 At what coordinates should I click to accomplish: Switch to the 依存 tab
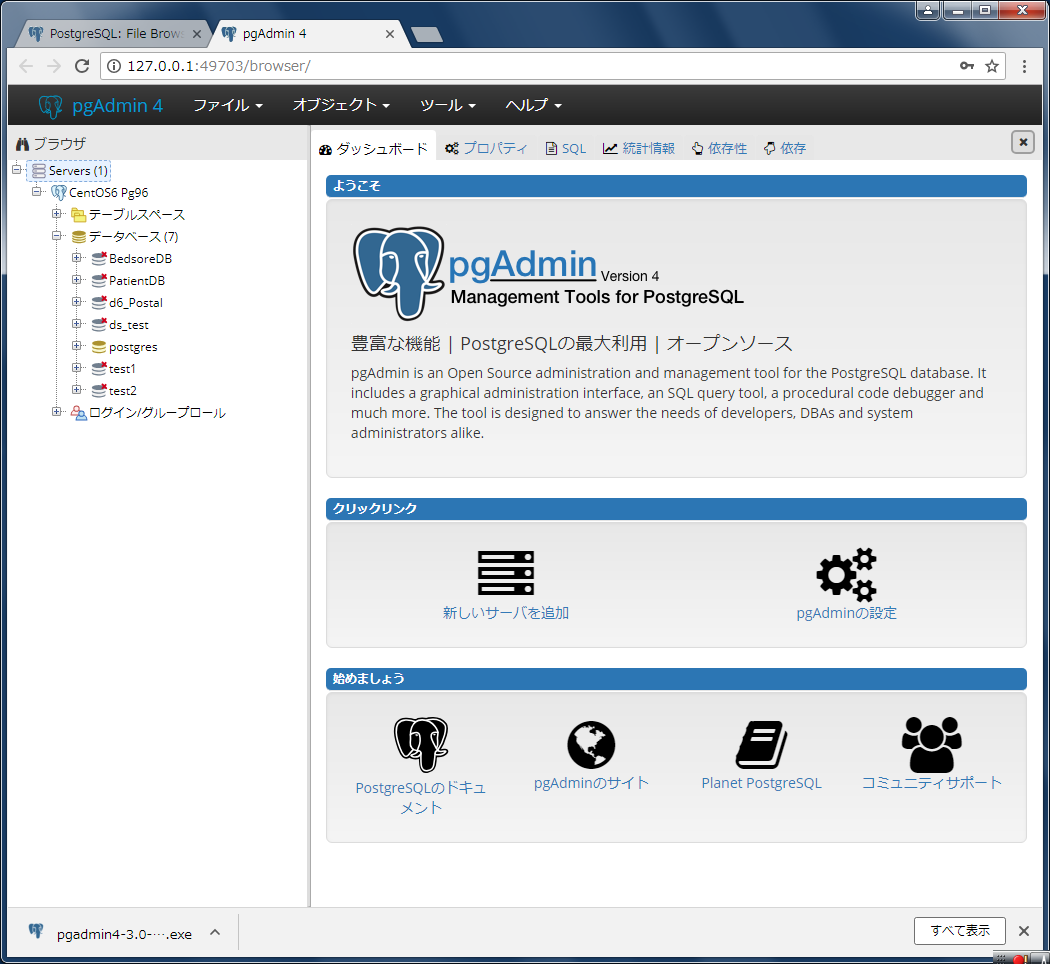(785, 148)
